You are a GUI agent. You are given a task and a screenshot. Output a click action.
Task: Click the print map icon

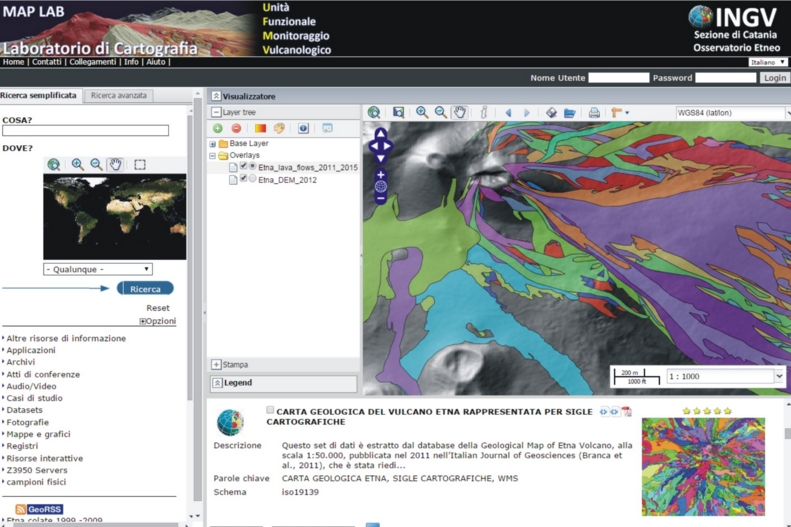[594, 113]
